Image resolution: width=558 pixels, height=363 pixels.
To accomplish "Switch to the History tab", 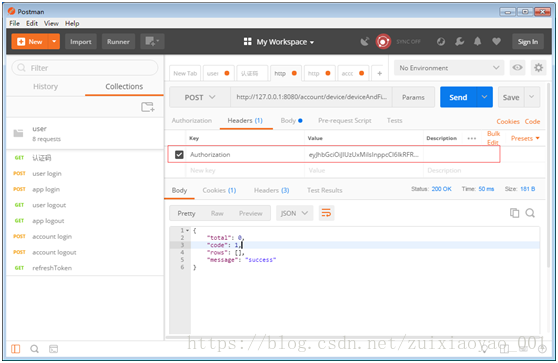I will [46, 86].
